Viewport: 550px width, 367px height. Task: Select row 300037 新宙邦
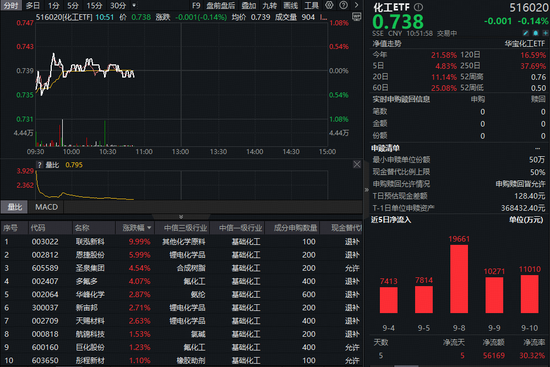tap(181, 308)
